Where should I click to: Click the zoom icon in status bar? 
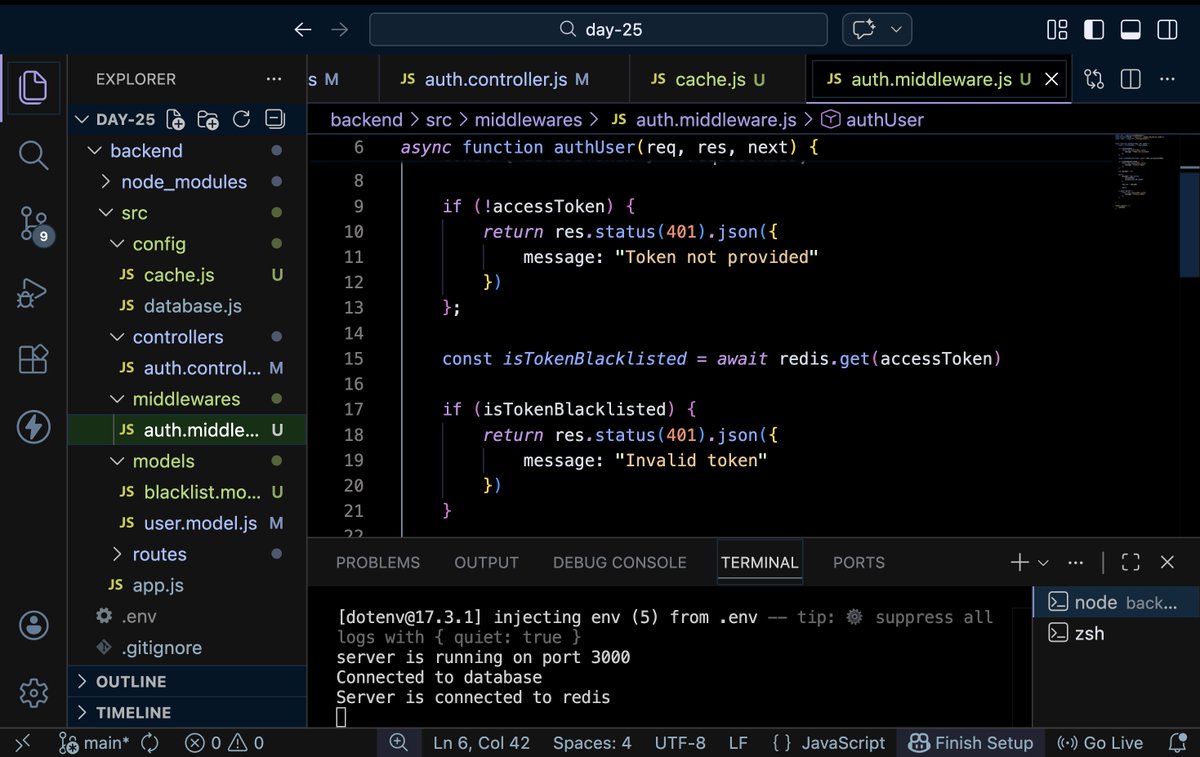398,742
